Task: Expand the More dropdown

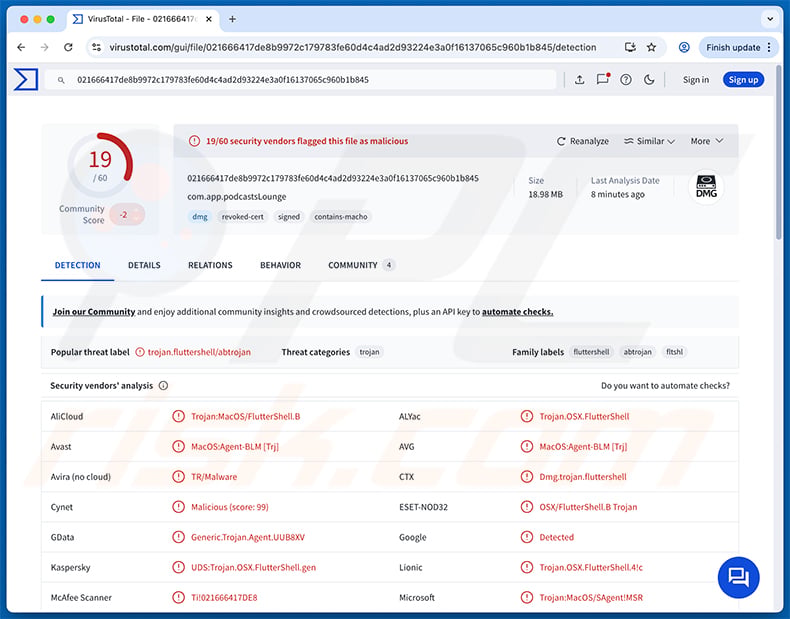Action: tap(707, 141)
